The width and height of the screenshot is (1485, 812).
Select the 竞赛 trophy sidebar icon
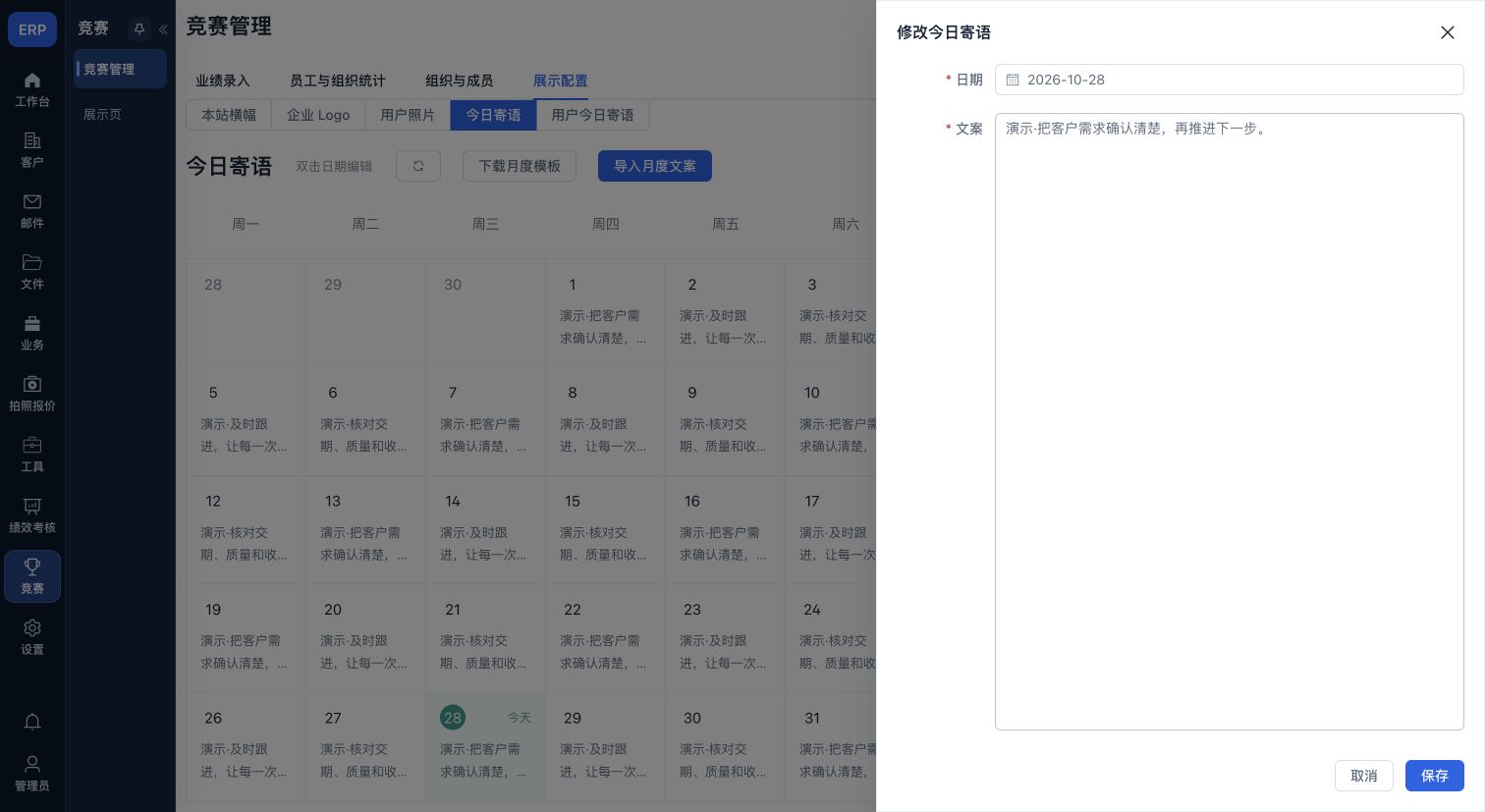32,576
